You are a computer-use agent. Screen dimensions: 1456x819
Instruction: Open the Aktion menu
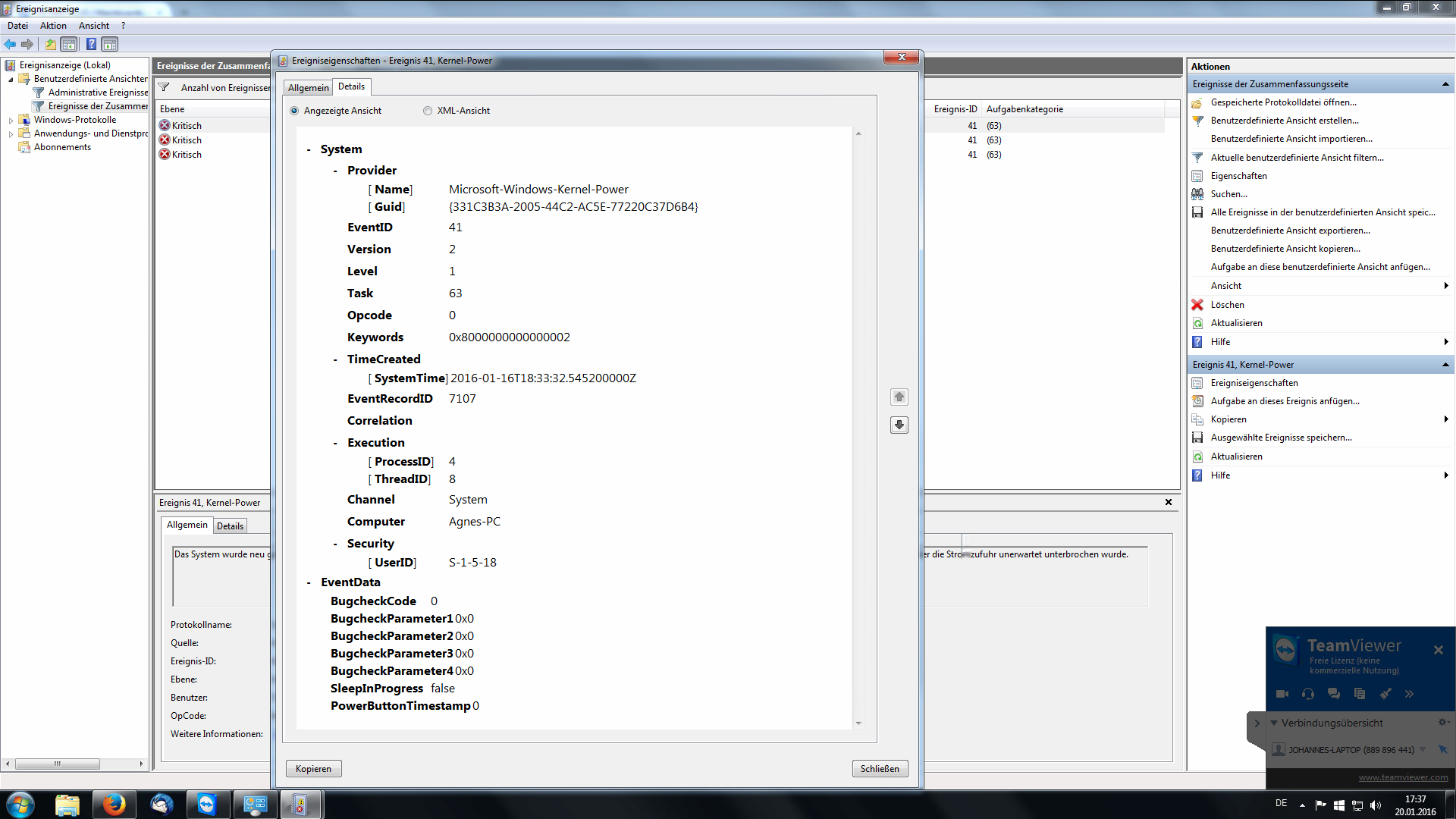(53, 26)
